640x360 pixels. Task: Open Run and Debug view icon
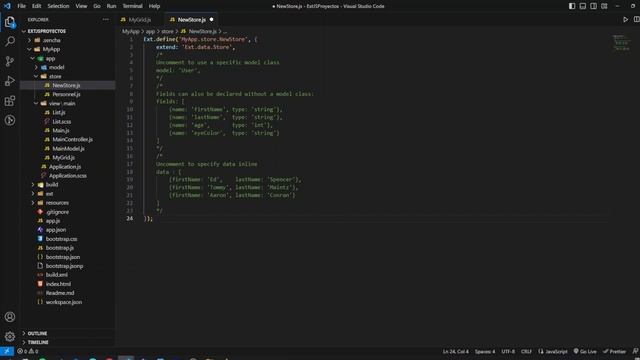10,81
